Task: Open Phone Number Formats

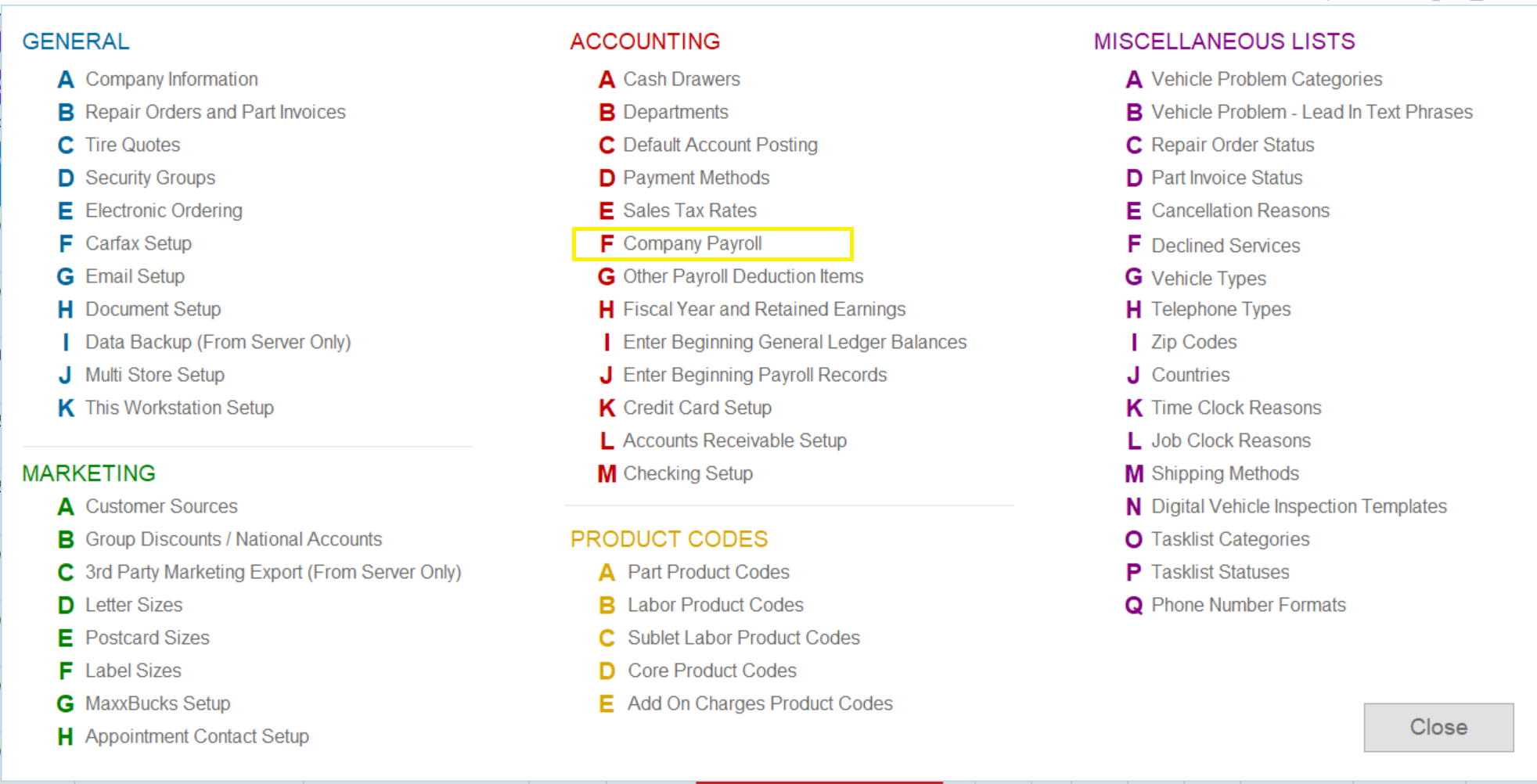Action: pos(1248,605)
